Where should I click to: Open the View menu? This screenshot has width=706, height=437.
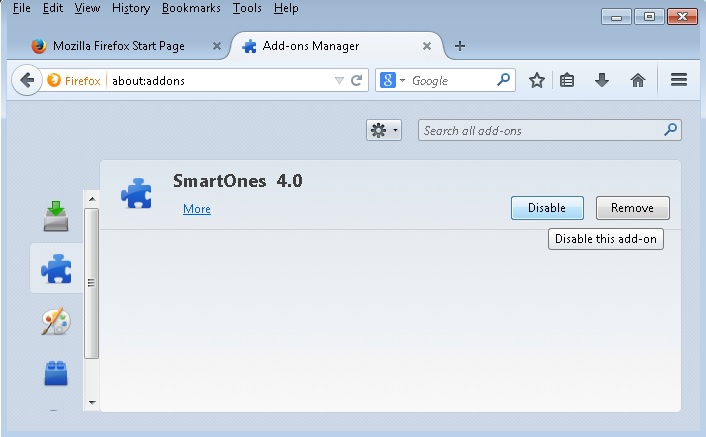87,8
